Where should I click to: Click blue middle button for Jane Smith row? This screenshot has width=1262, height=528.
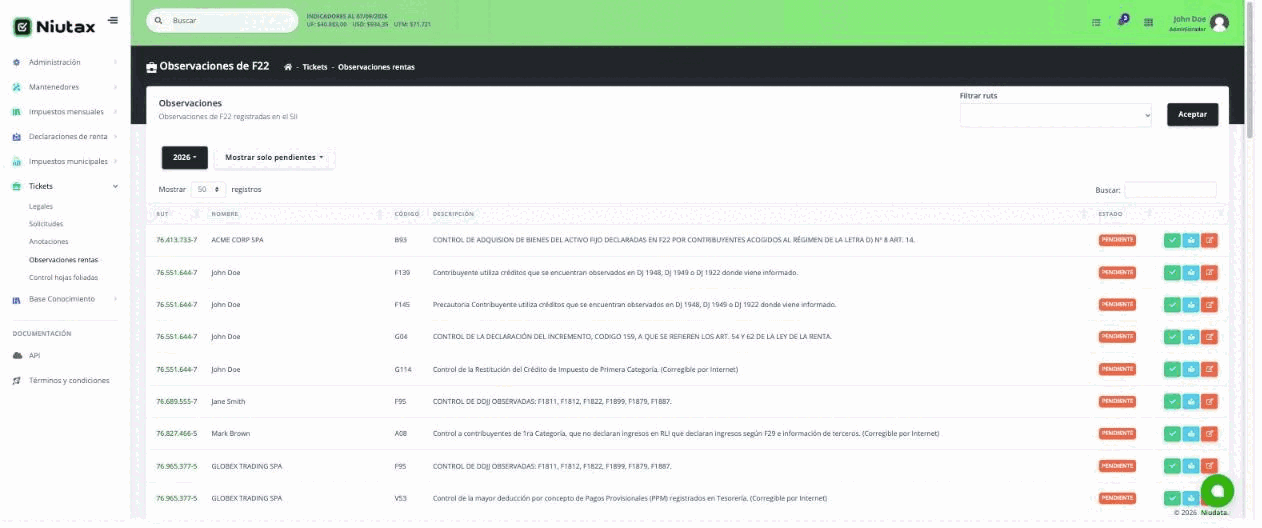pyautogui.click(x=1191, y=401)
